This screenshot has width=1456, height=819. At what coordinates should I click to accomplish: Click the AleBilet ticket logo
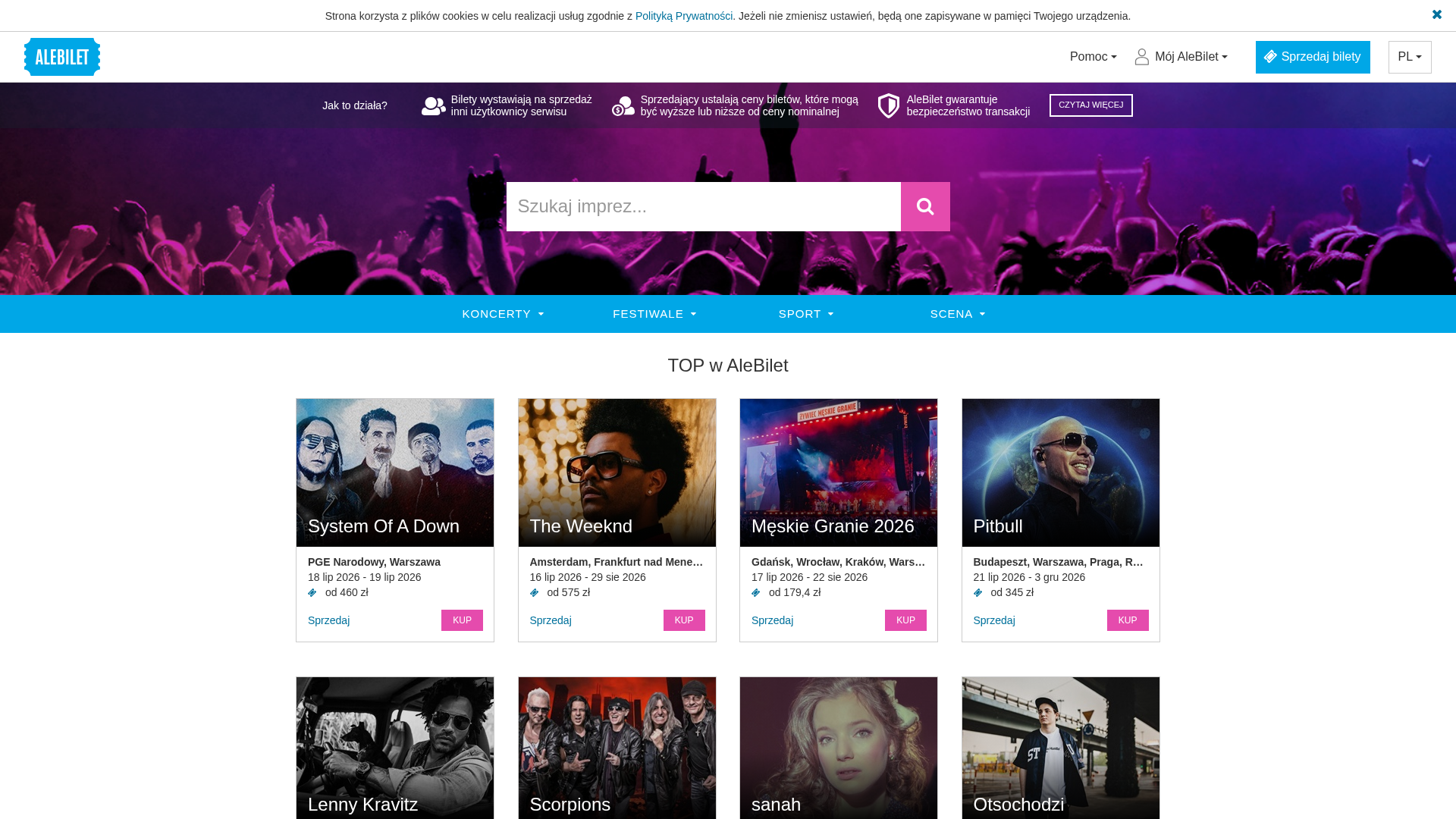[62, 57]
